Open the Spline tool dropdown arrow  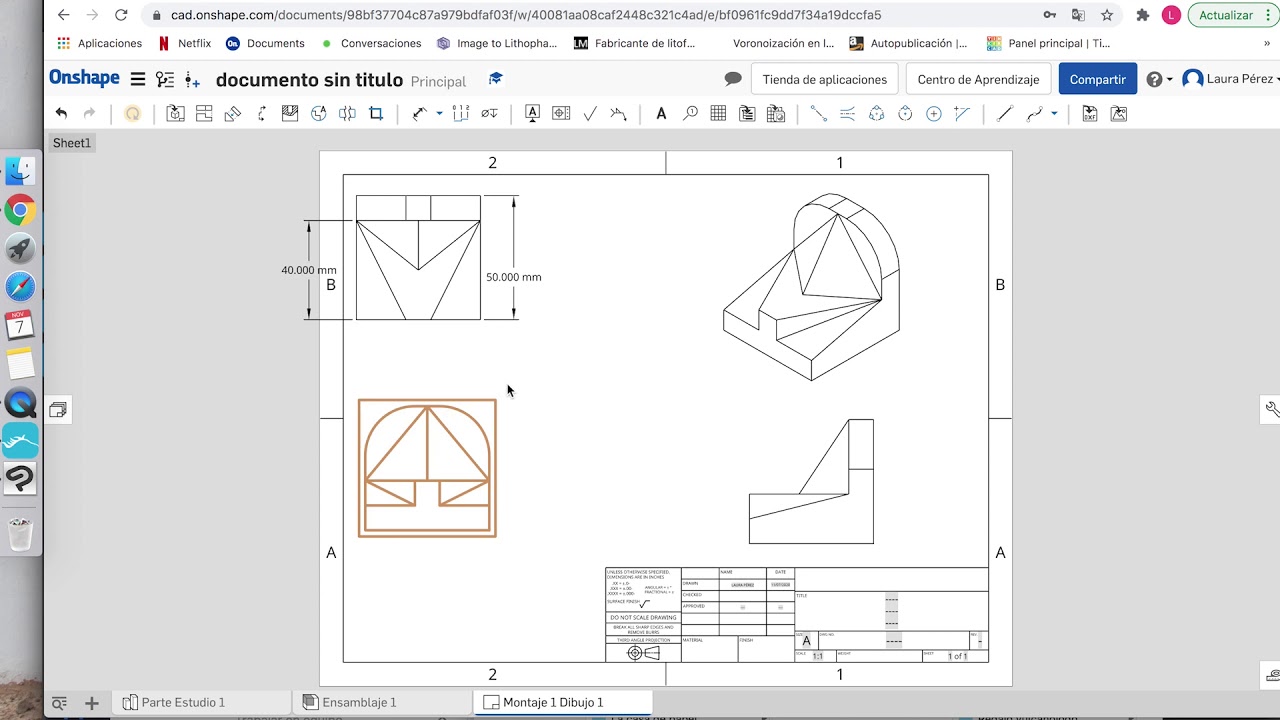point(1054,114)
